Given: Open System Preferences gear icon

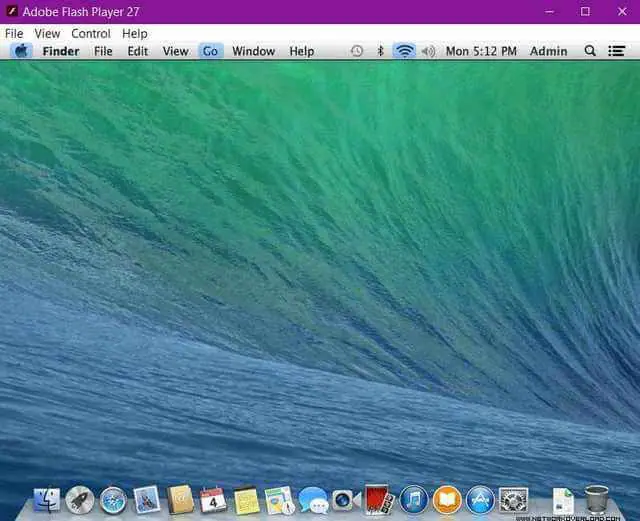Looking at the screenshot, I should click(513, 499).
